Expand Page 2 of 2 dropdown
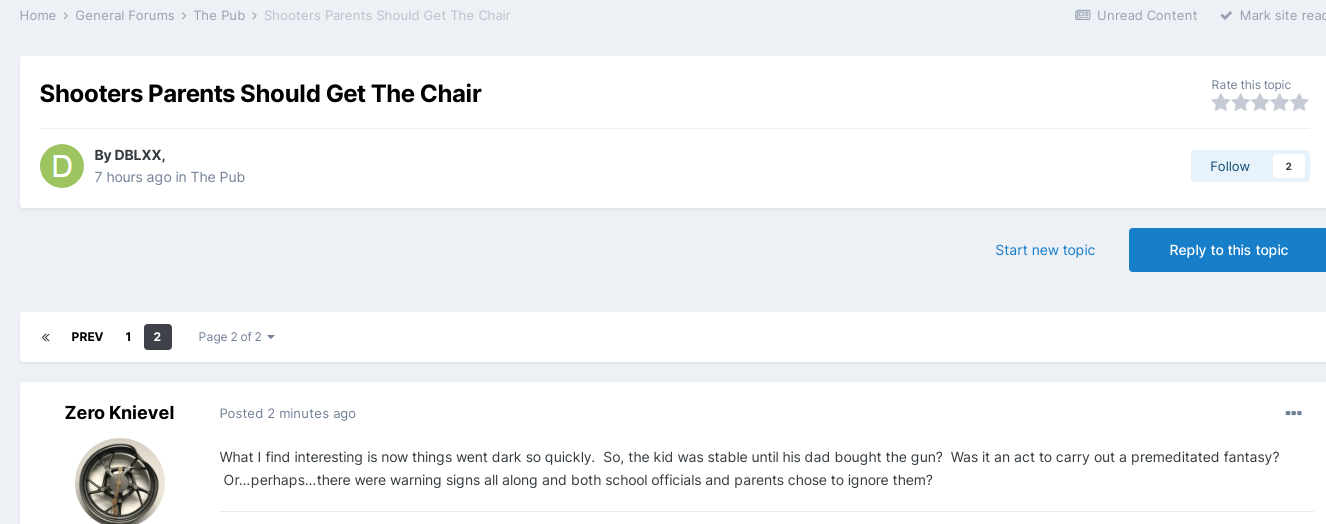 (236, 337)
